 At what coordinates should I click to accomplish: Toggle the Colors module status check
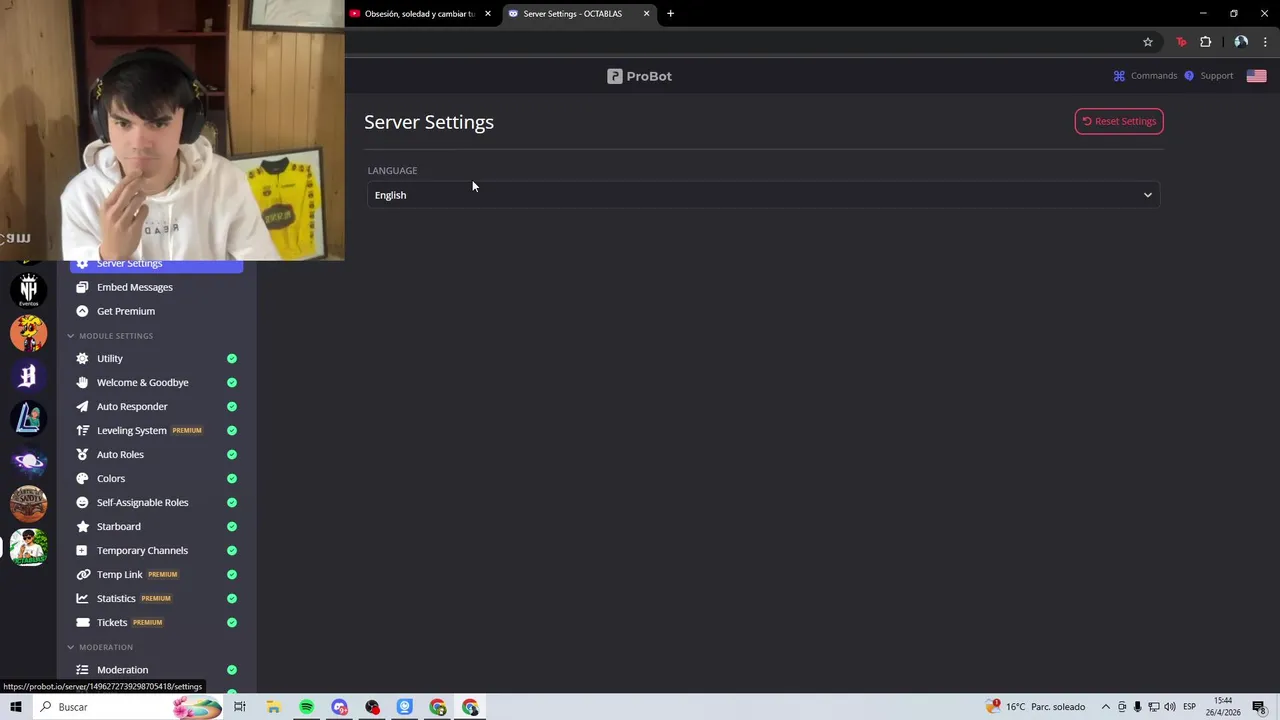click(232, 478)
